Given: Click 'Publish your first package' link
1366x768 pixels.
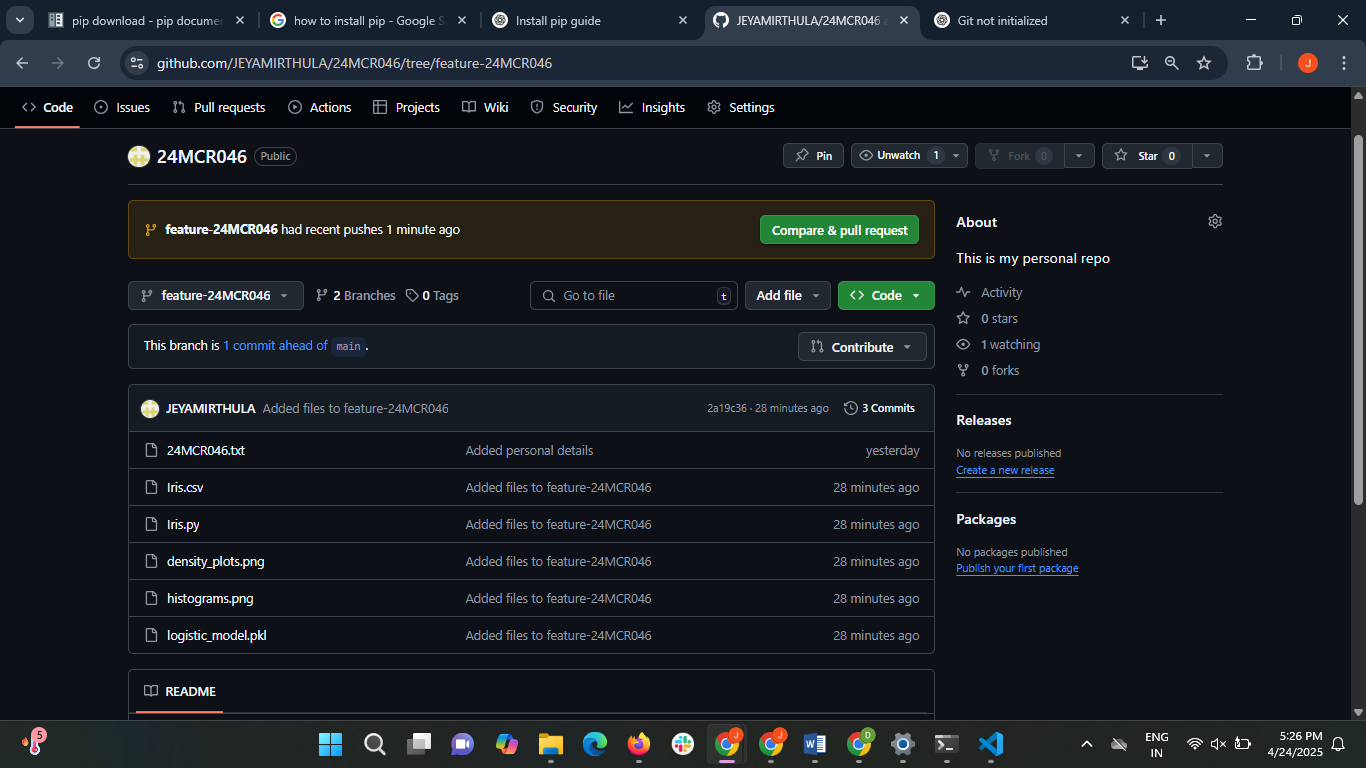Looking at the screenshot, I should pyautogui.click(x=1017, y=568).
